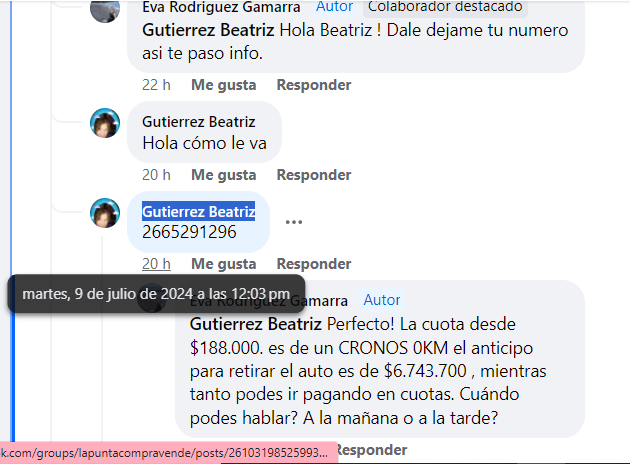This screenshot has width=630, height=464.
Task: Click the avatar next to the 2665291296 comment
Action: (105, 213)
